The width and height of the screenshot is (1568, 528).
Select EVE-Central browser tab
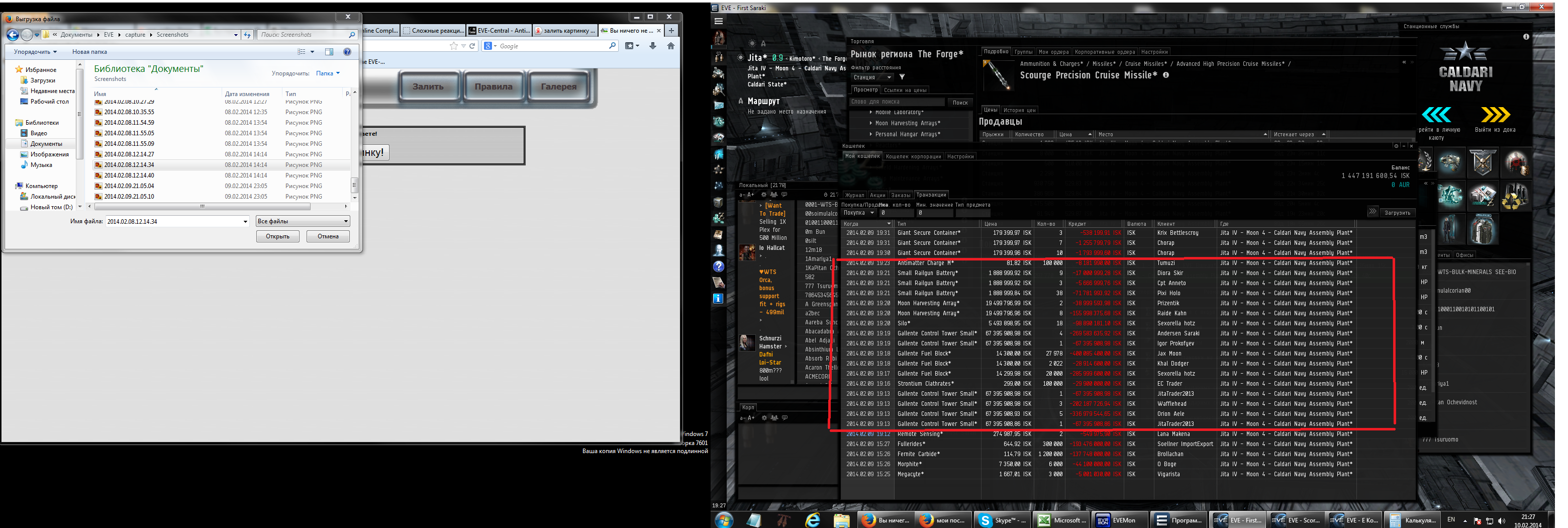(x=499, y=31)
